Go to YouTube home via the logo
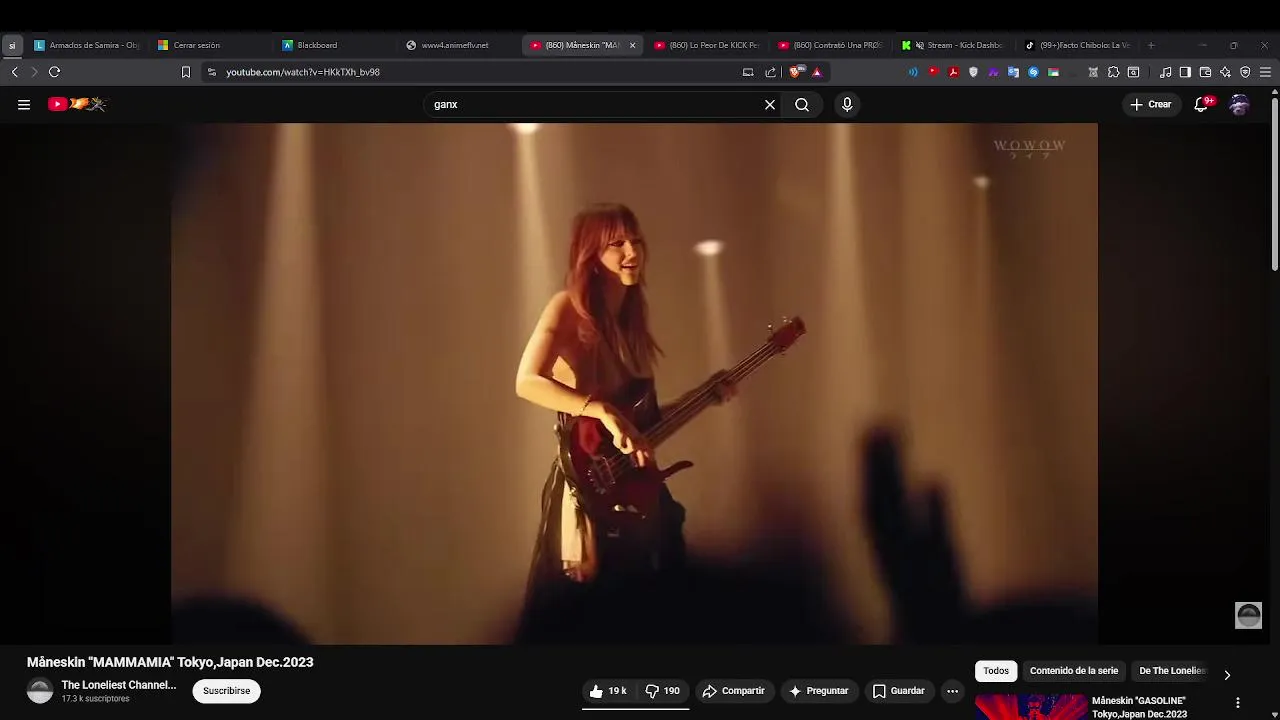Image resolution: width=1280 pixels, height=720 pixels. point(76,104)
